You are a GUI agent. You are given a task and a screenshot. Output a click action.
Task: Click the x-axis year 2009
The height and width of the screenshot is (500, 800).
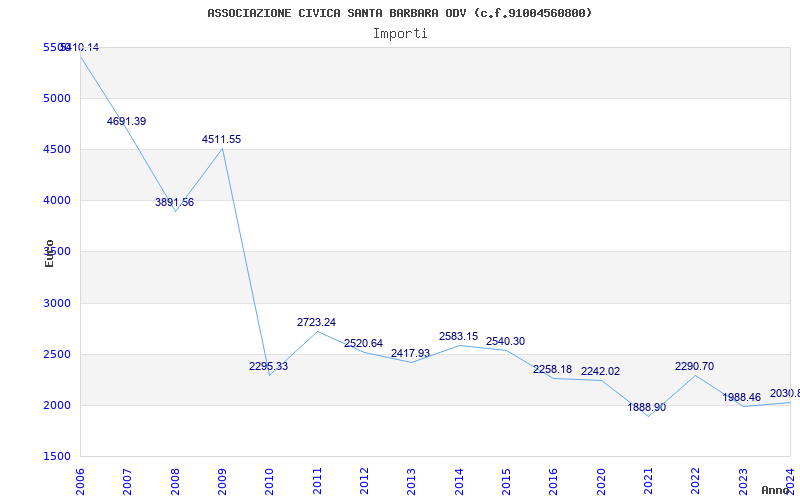222,482
